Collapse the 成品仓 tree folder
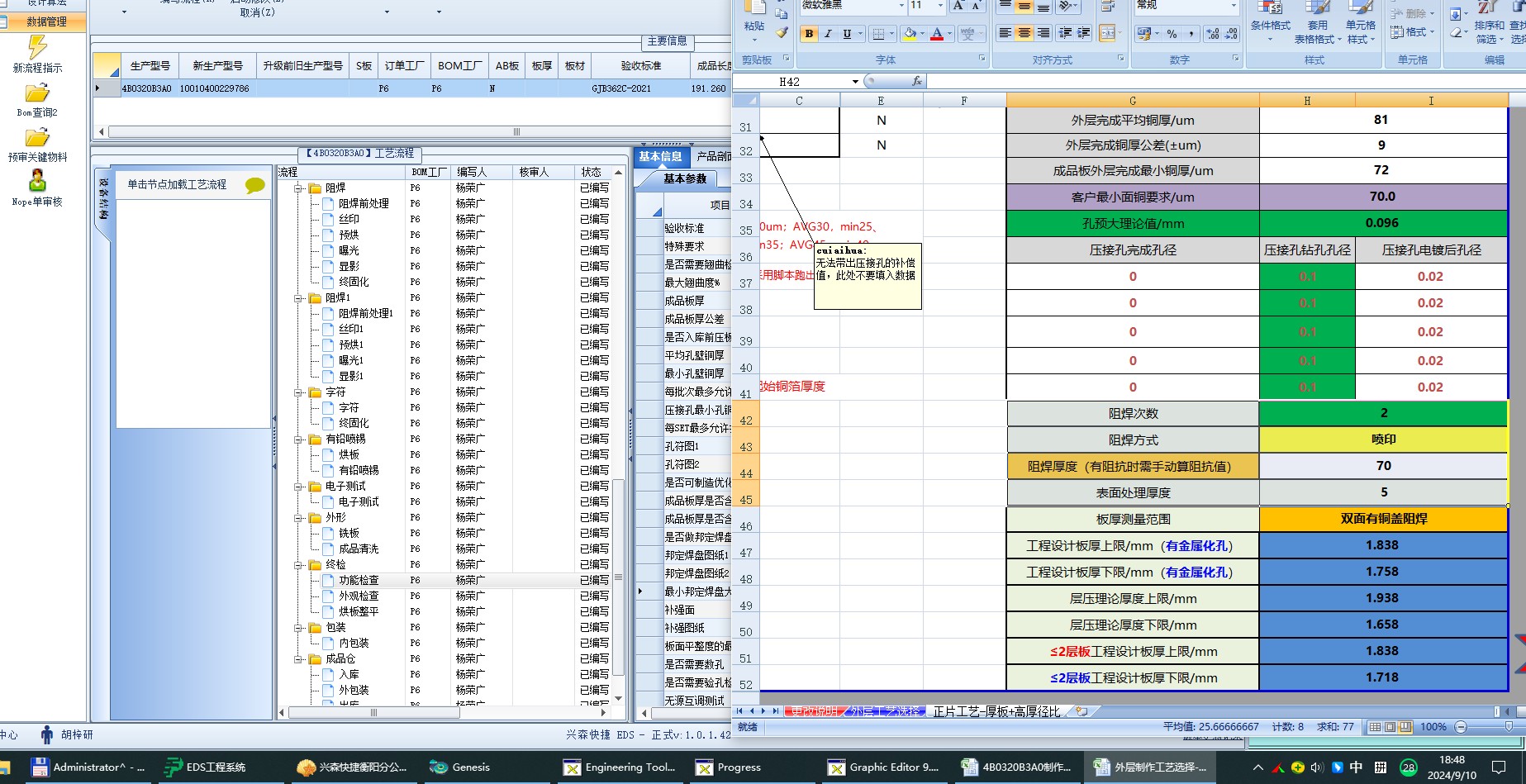This screenshot has height=784, width=1526. [x=299, y=659]
